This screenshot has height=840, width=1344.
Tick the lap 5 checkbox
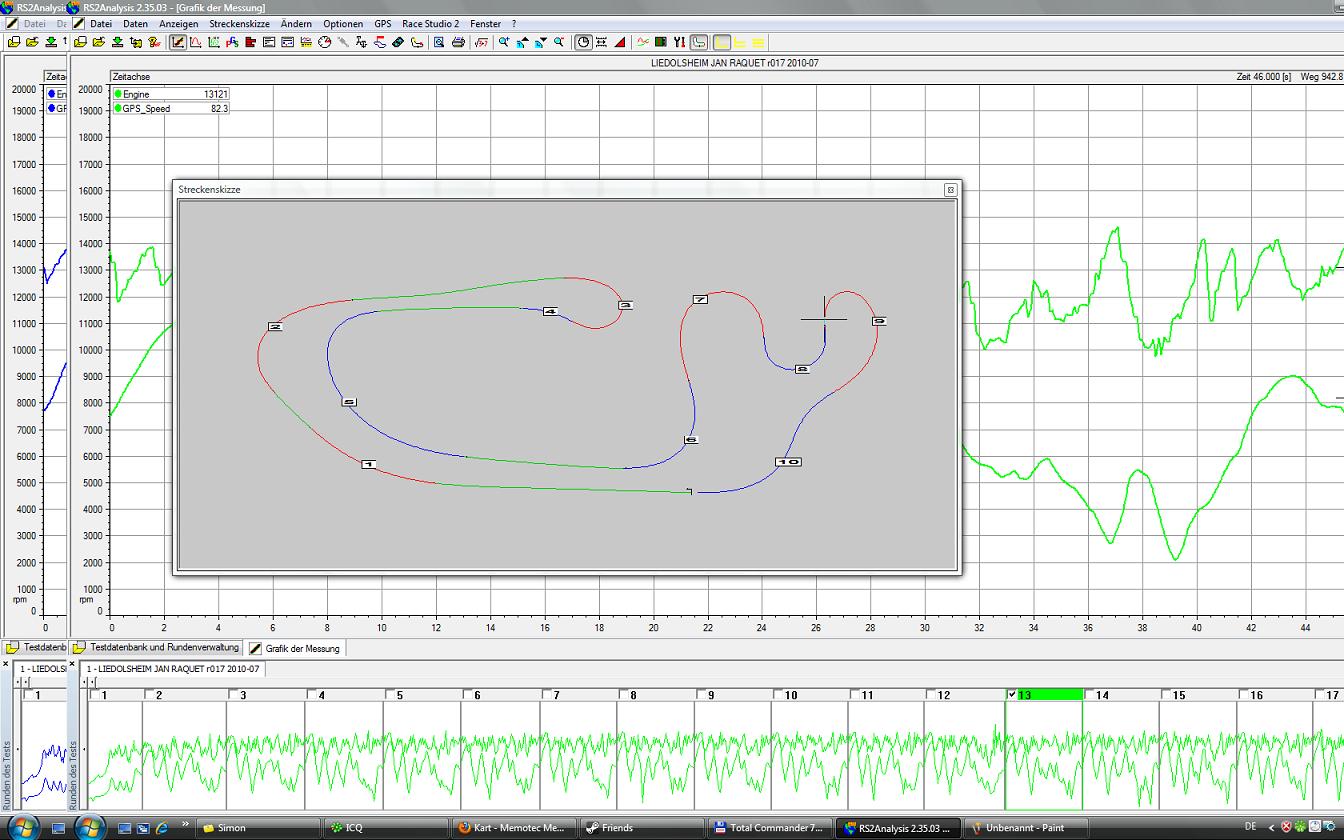pos(389,695)
